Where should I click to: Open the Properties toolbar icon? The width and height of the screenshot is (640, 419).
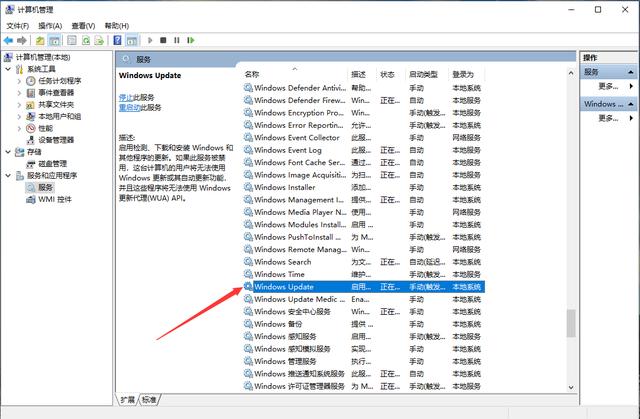point(72,40)
